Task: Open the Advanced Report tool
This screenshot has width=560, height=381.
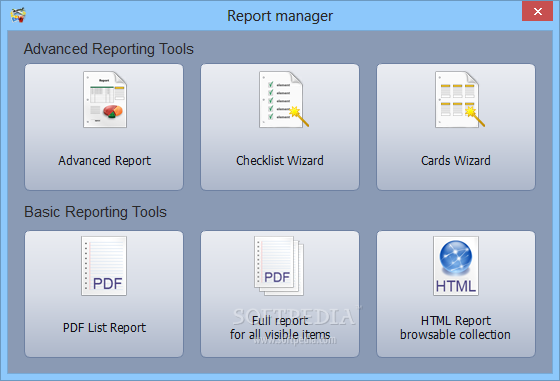Action: (x=104, y=127)
